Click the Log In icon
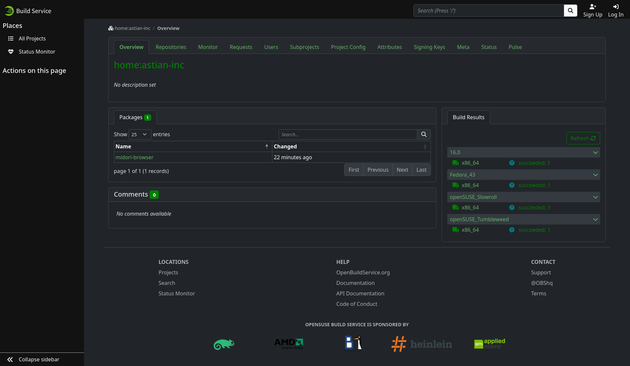 (616, 6)
